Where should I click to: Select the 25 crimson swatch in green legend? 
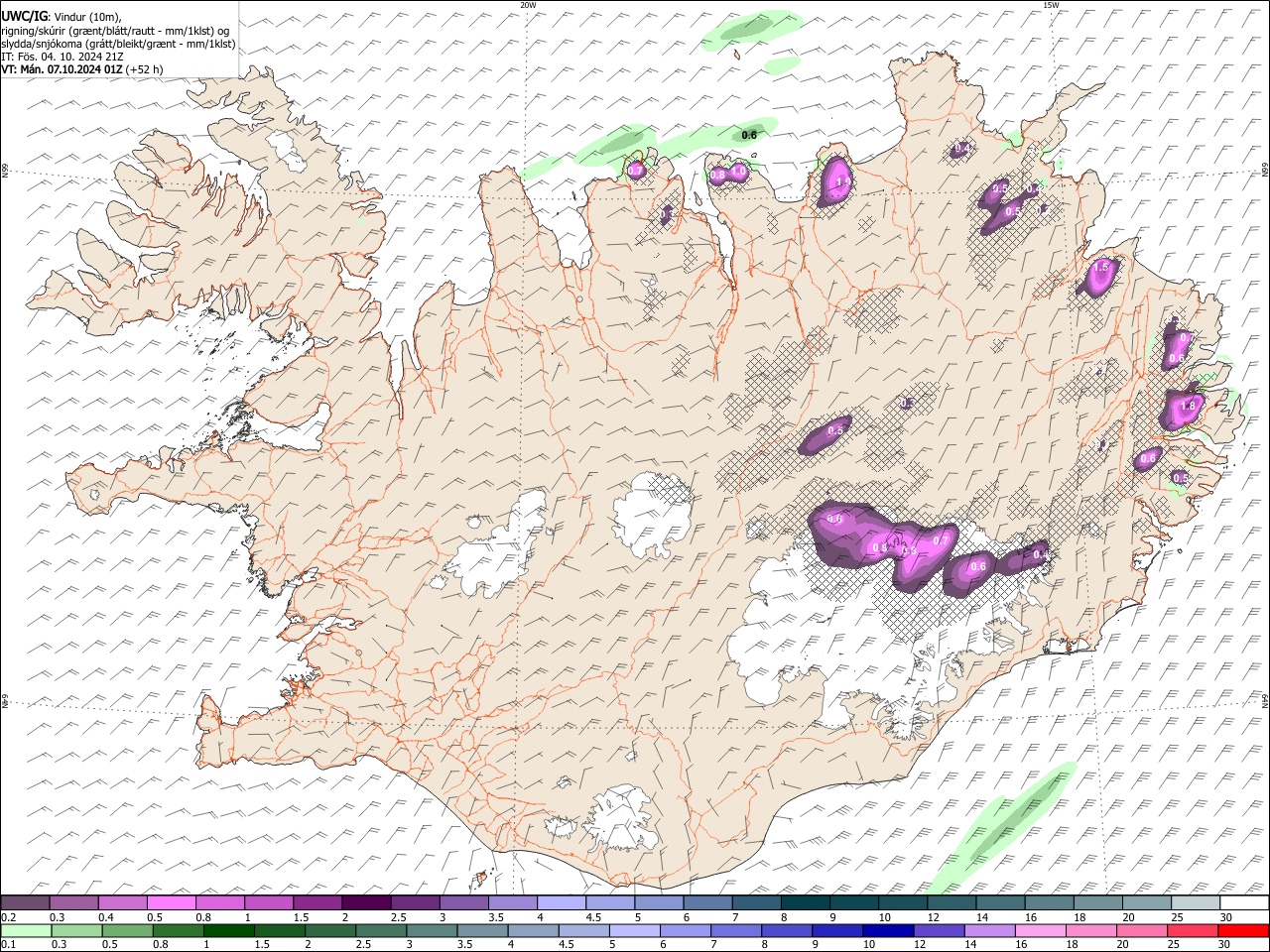(x=1193, y=930)
